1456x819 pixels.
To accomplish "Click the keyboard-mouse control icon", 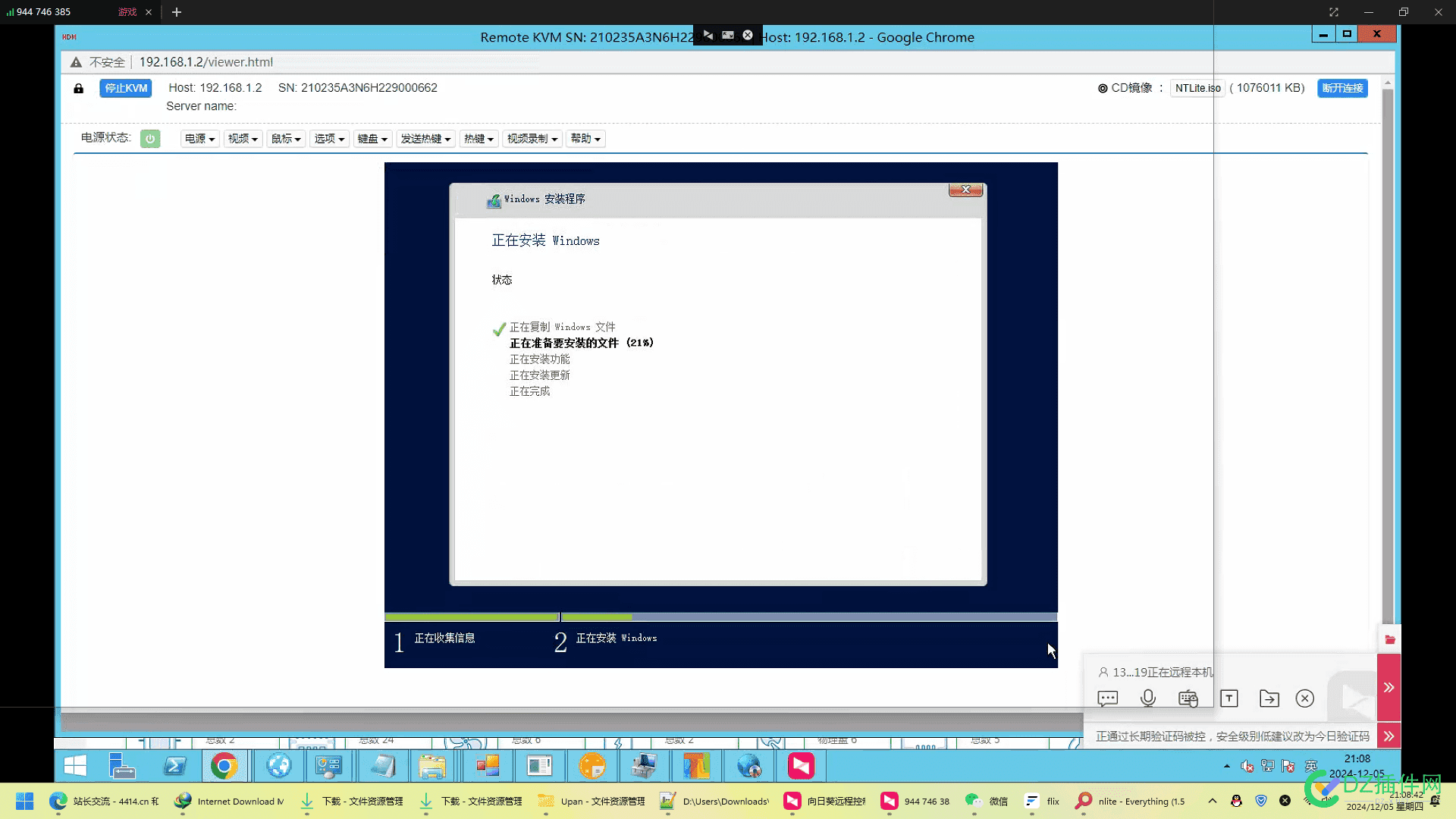I will click(1188, 698).
